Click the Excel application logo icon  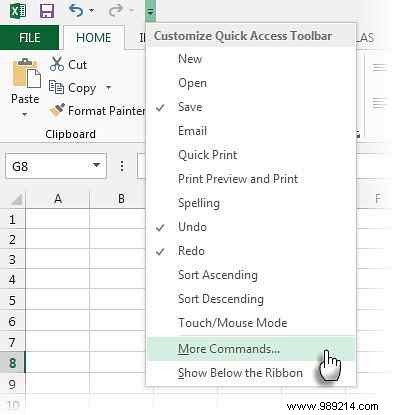[18, 11]
